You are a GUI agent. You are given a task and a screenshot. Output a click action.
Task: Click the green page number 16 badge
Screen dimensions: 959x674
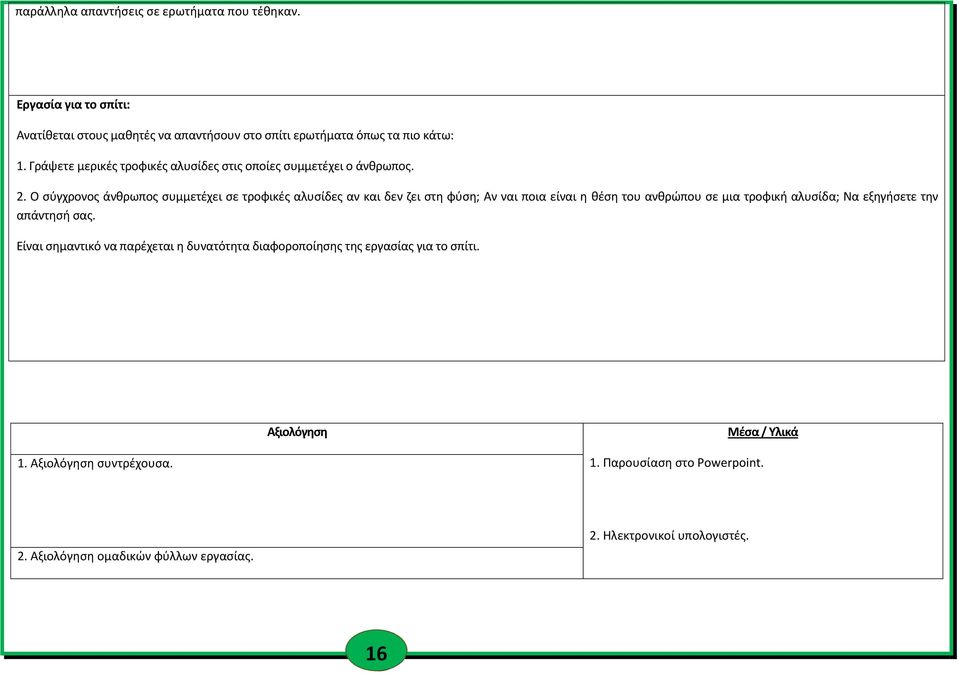click(x=376, y=651)
